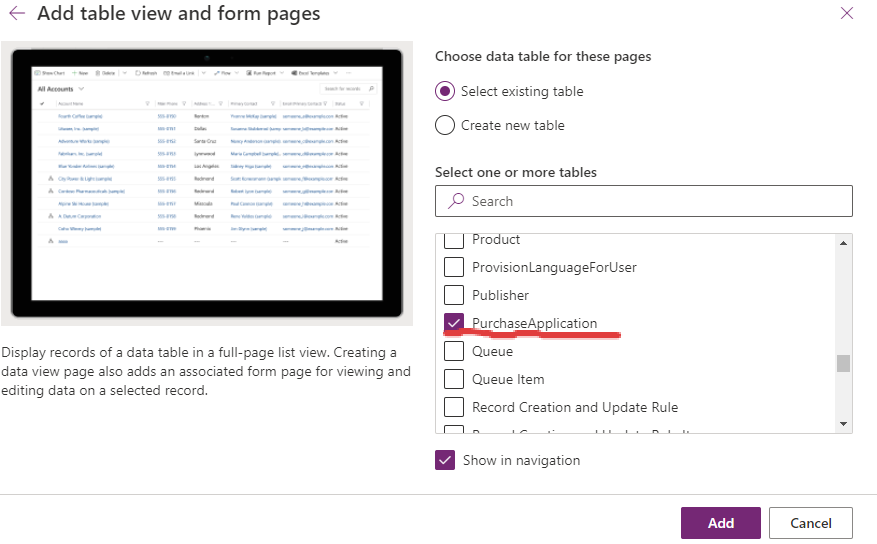The width and height of the screenshot is (877, 544).
Task: Close the dialog with X icon
Action: coord(847,14)
